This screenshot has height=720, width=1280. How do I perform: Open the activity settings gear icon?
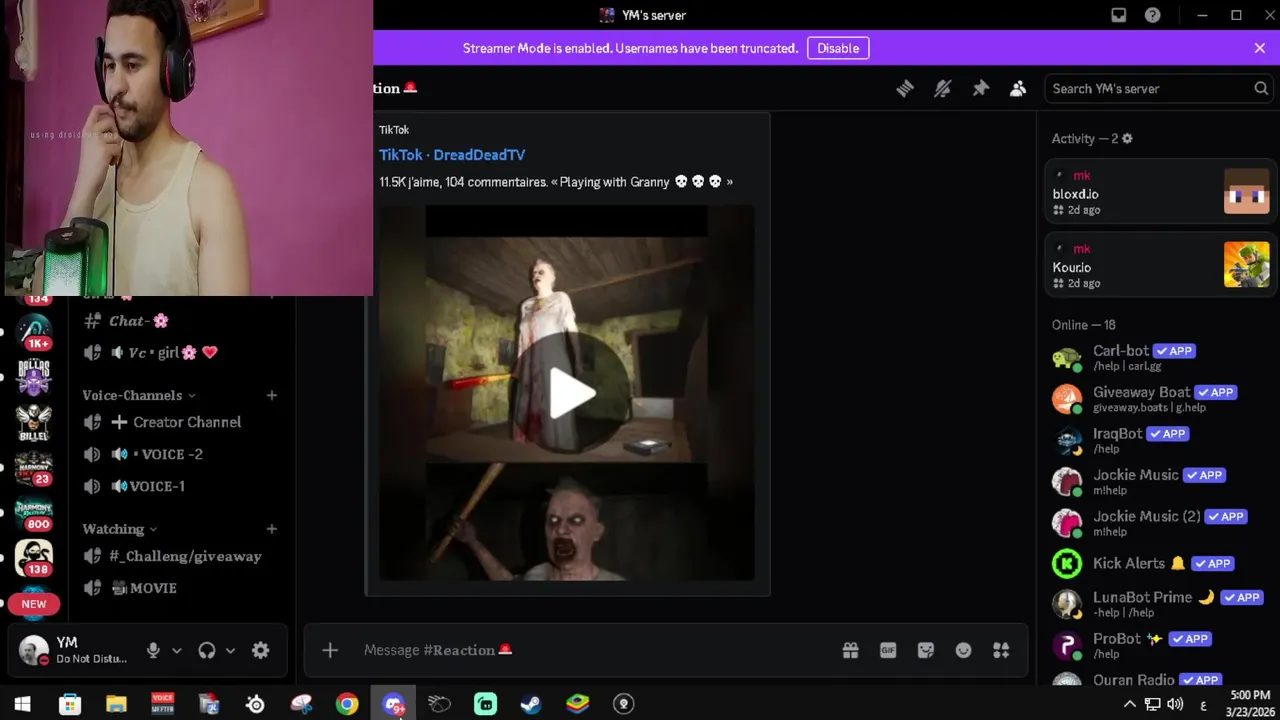[1127, 139]
